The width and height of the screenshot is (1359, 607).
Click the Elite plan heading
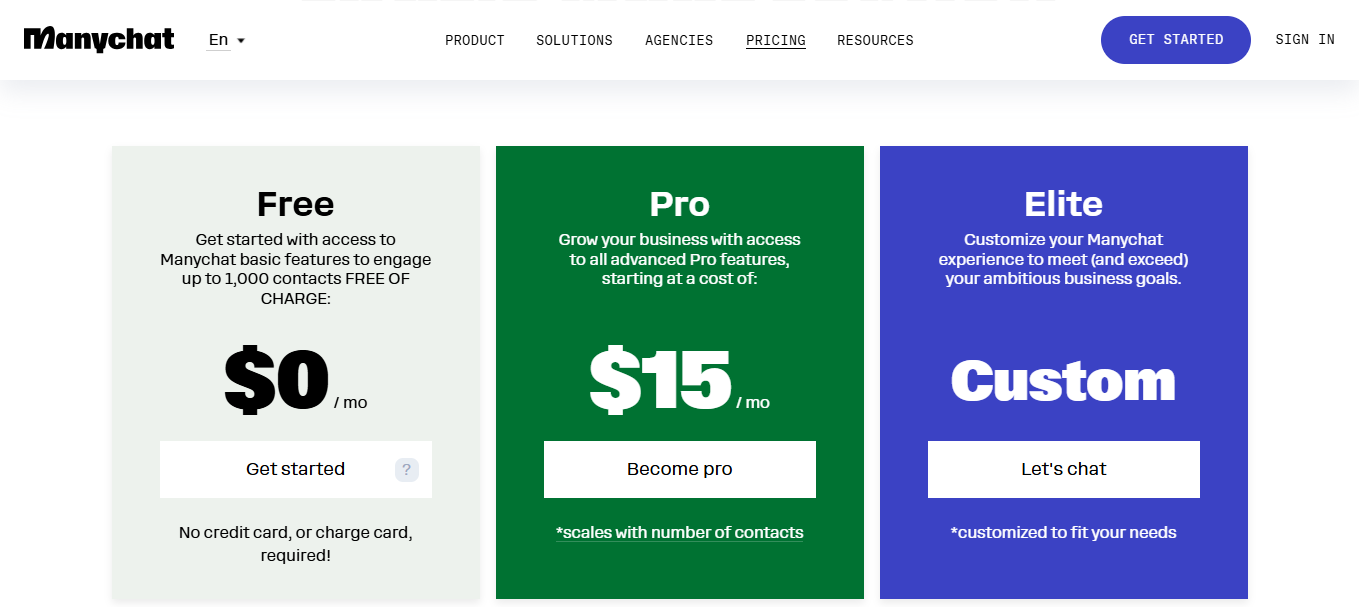point(1064,204)
